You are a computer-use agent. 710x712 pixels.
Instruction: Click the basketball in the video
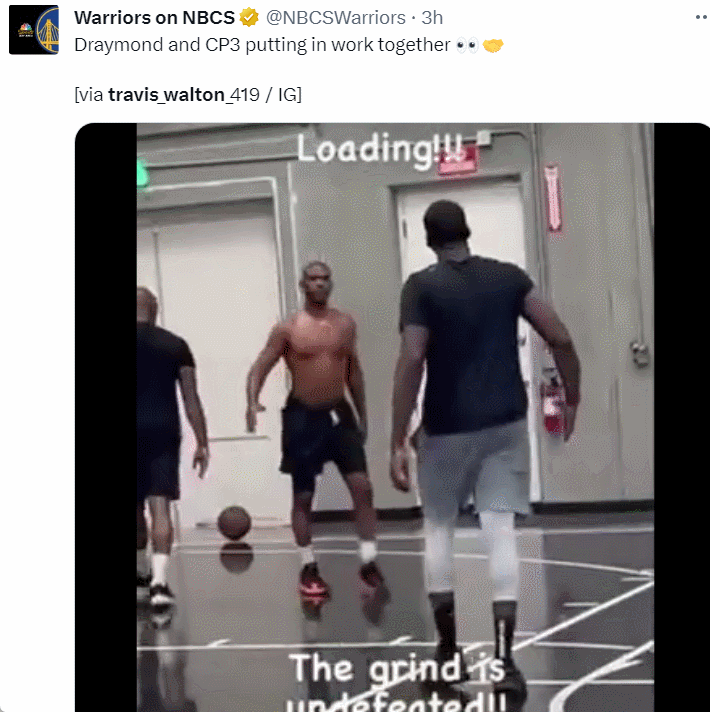tap(234, 523)
